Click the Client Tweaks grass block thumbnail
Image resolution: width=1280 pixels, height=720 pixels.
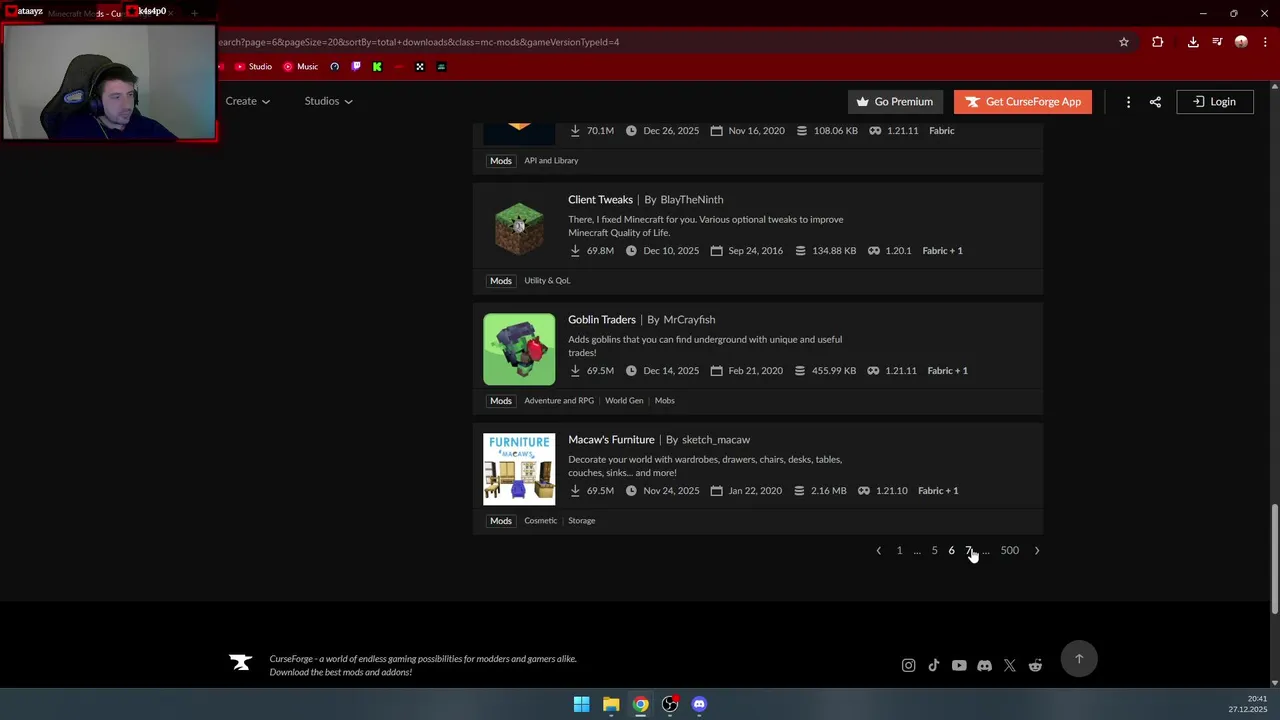[x=519, y=229]
